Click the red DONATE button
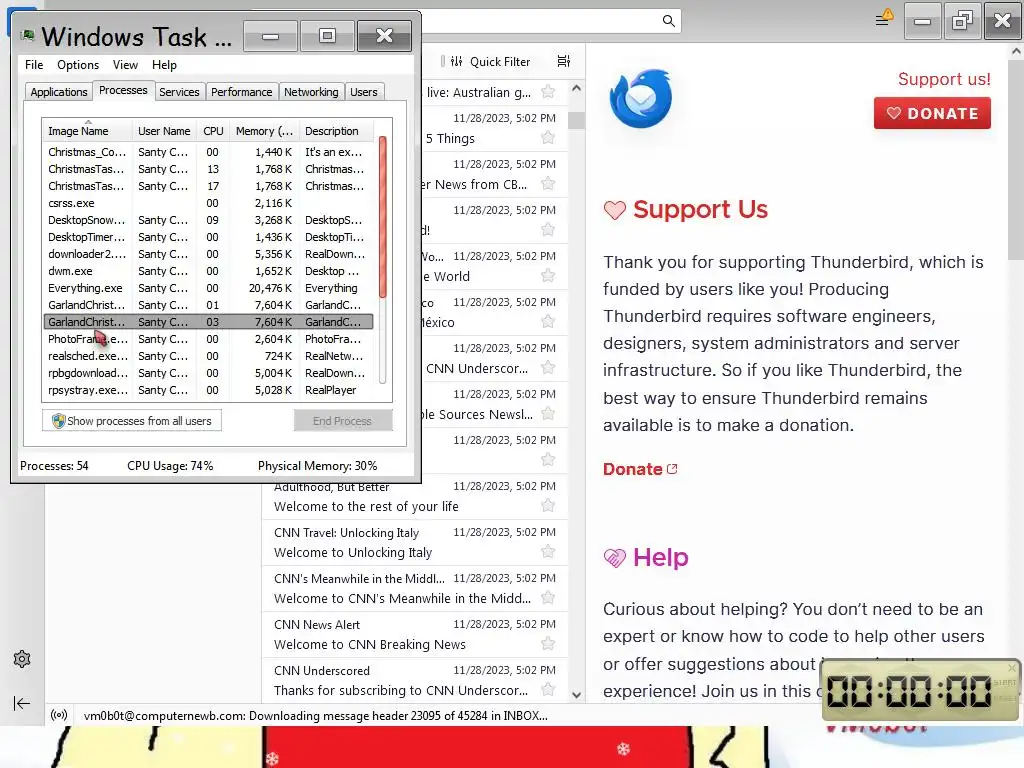This screenshot has width=1024, height=768. tap(932, 113)
